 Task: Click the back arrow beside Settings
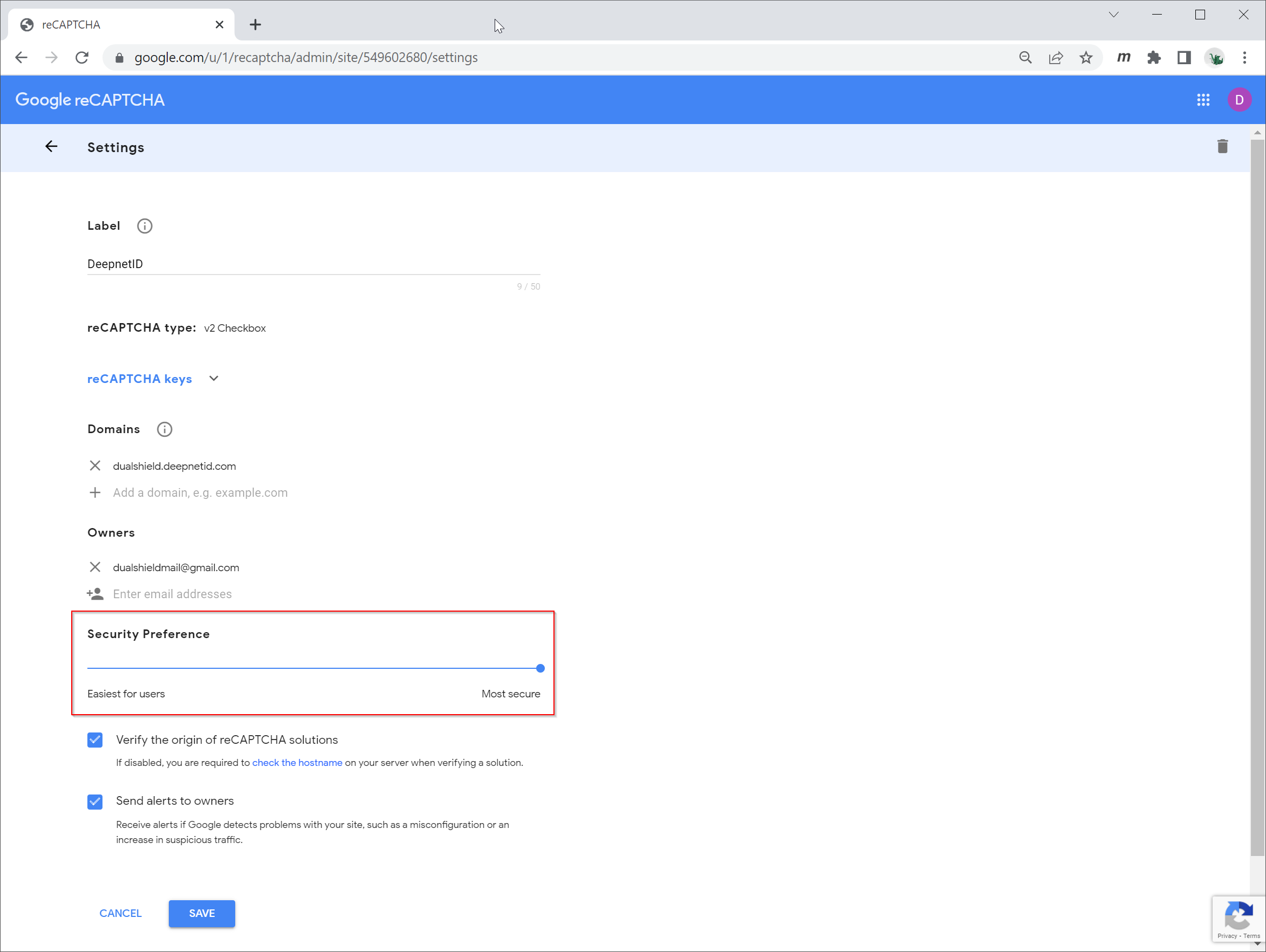point(51,147)
